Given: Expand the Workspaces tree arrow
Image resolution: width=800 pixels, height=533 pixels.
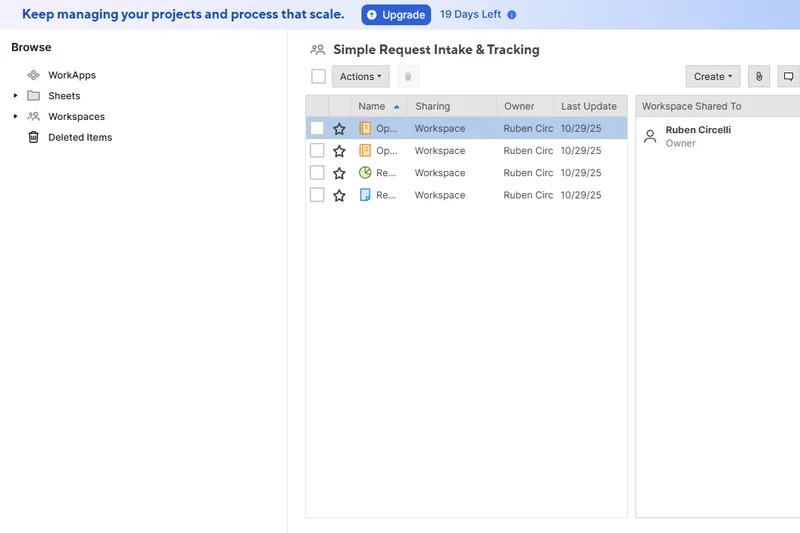Looking at the screenshot, I should click(15, 116).
